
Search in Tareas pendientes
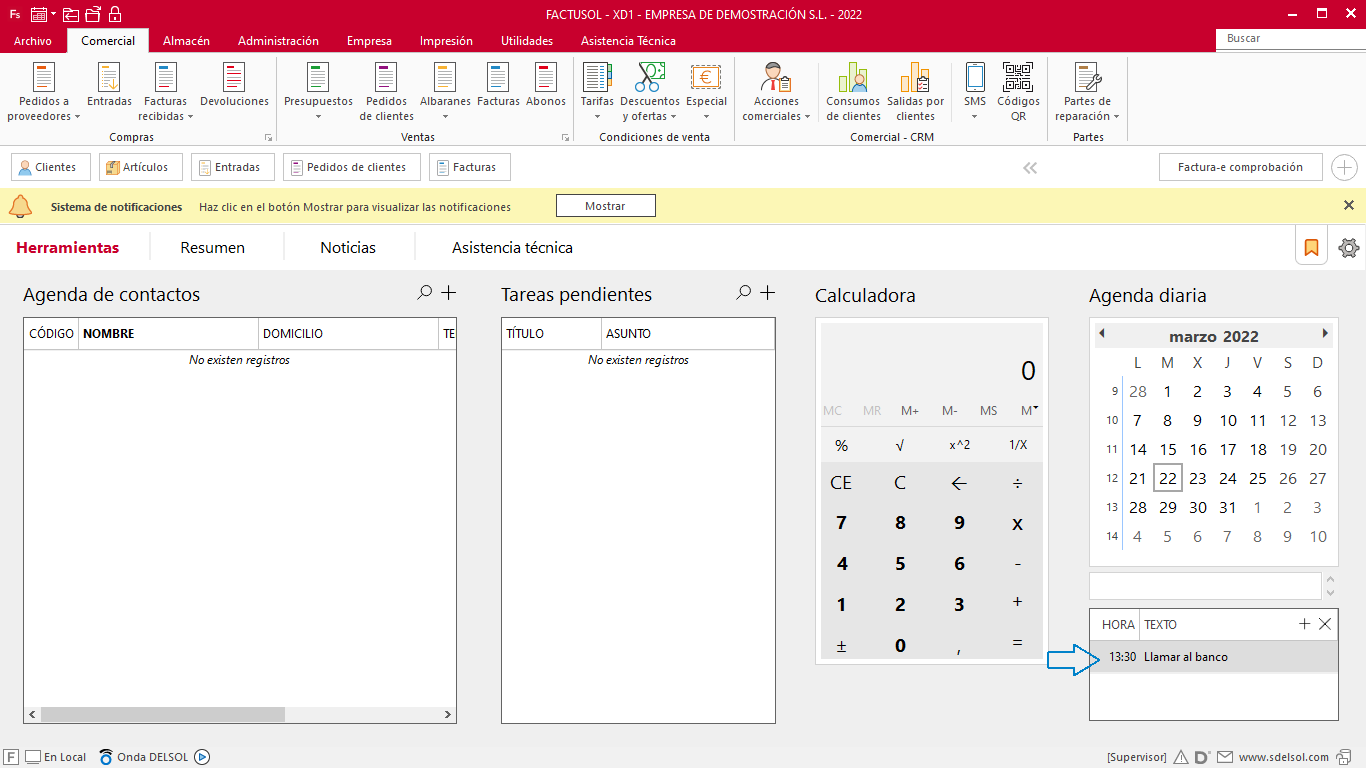[743, 293]
